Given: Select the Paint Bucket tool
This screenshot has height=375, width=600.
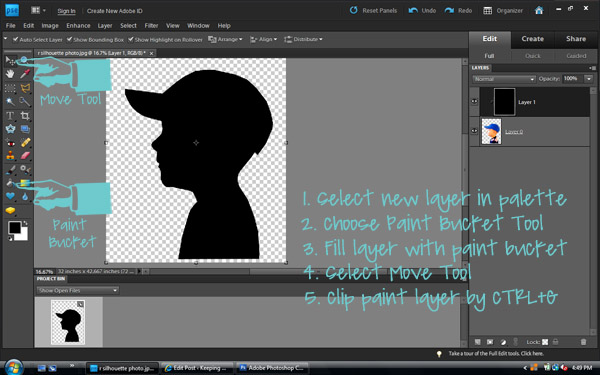Looking at the screenshot, I should (10, 183).
